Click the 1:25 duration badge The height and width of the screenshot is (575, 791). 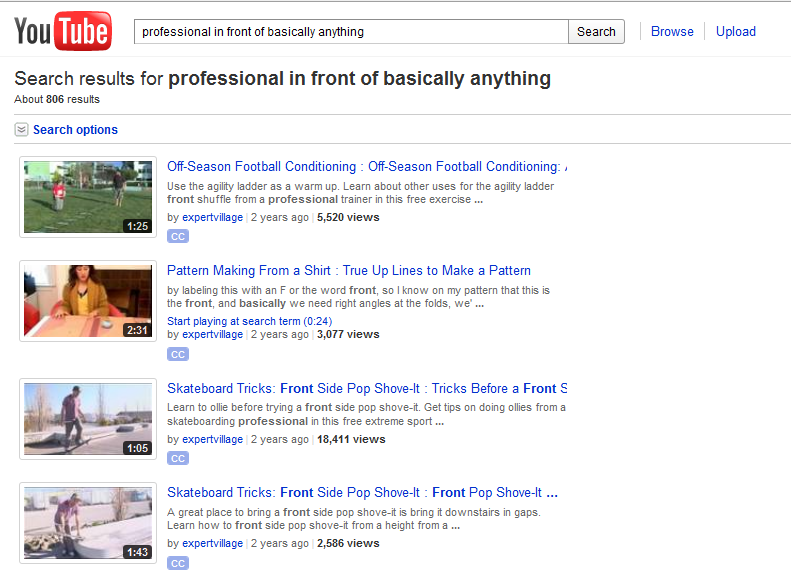click(137, 226)
